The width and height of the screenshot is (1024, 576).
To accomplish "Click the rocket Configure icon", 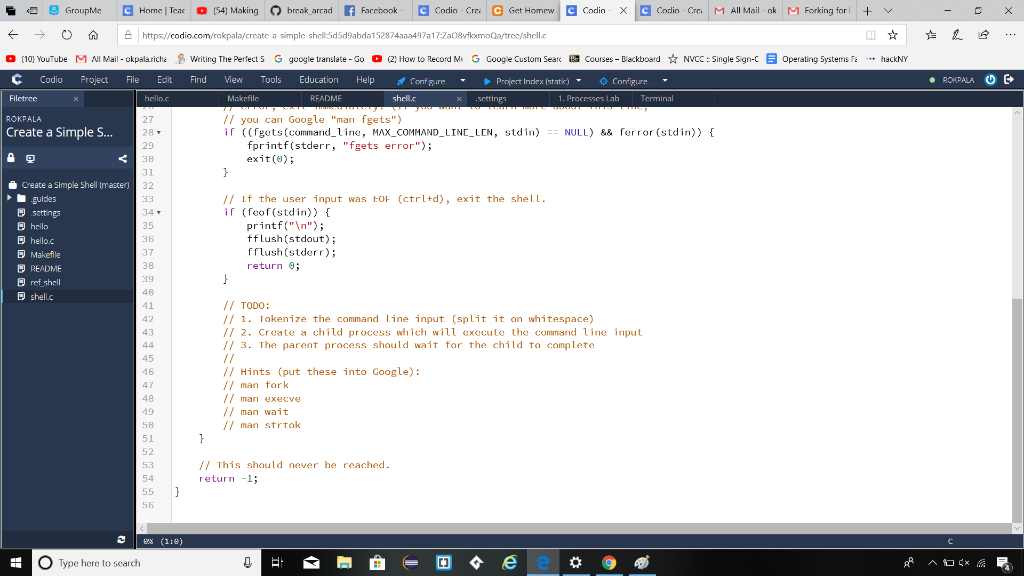I will pyautogui.click(x=401, y=81).
